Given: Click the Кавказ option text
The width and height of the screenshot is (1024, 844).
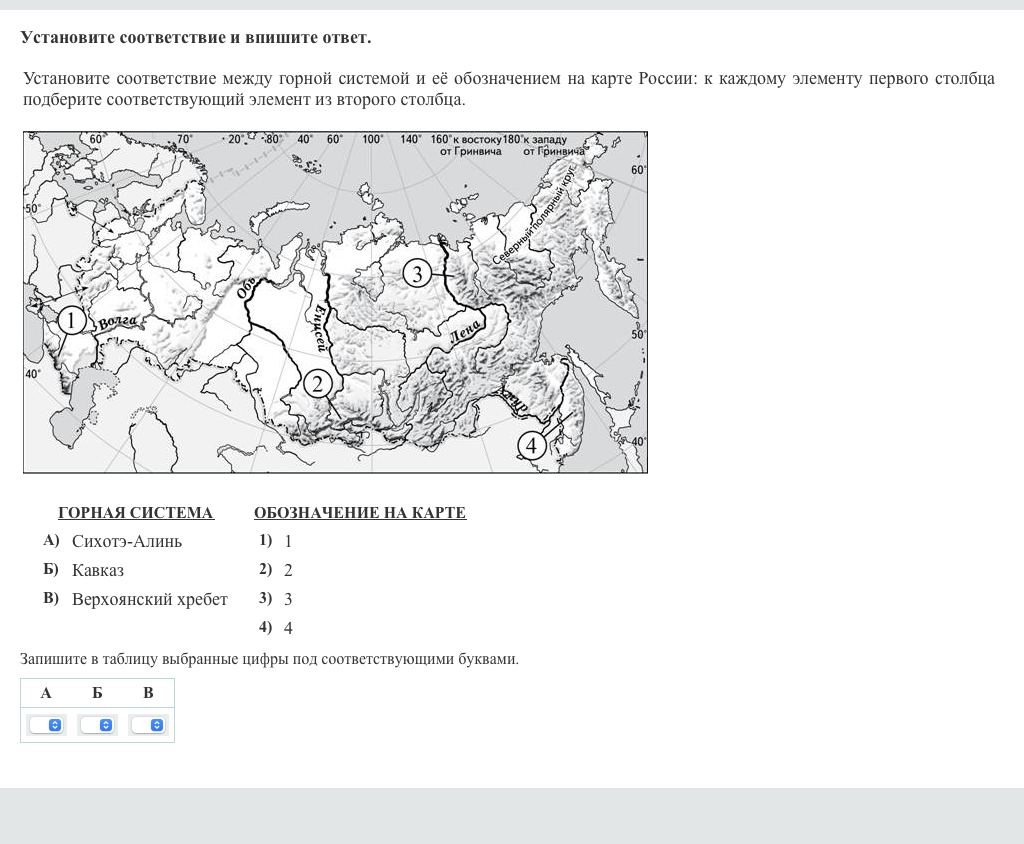Looking at the screenshot, I should pos(98,570).
